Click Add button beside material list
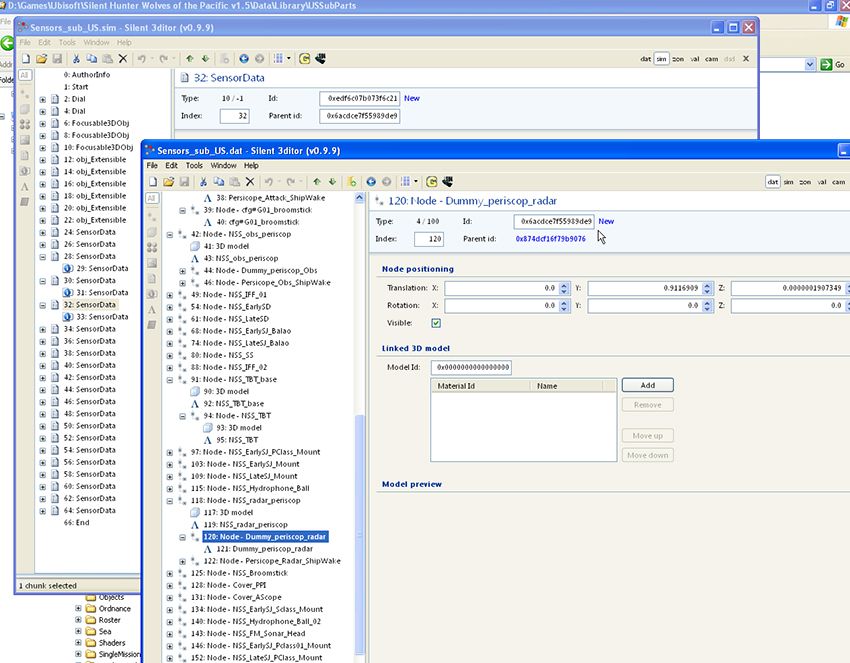Image resolution: width=850 pixels, height=663 pixels. pyautogui.click(x=647, y=385)
